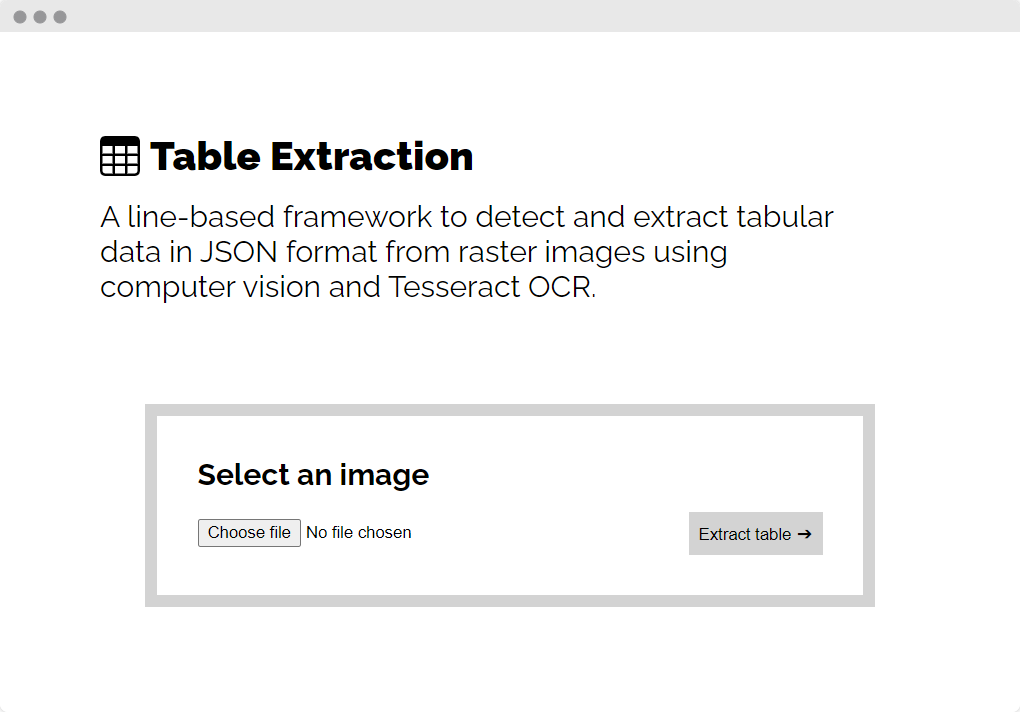Image resolution: width=1020 pixels, height=712 pixels.
Task: Click the table grid icon beside the title
Action: pyautogui.click(x=120, y=156)
